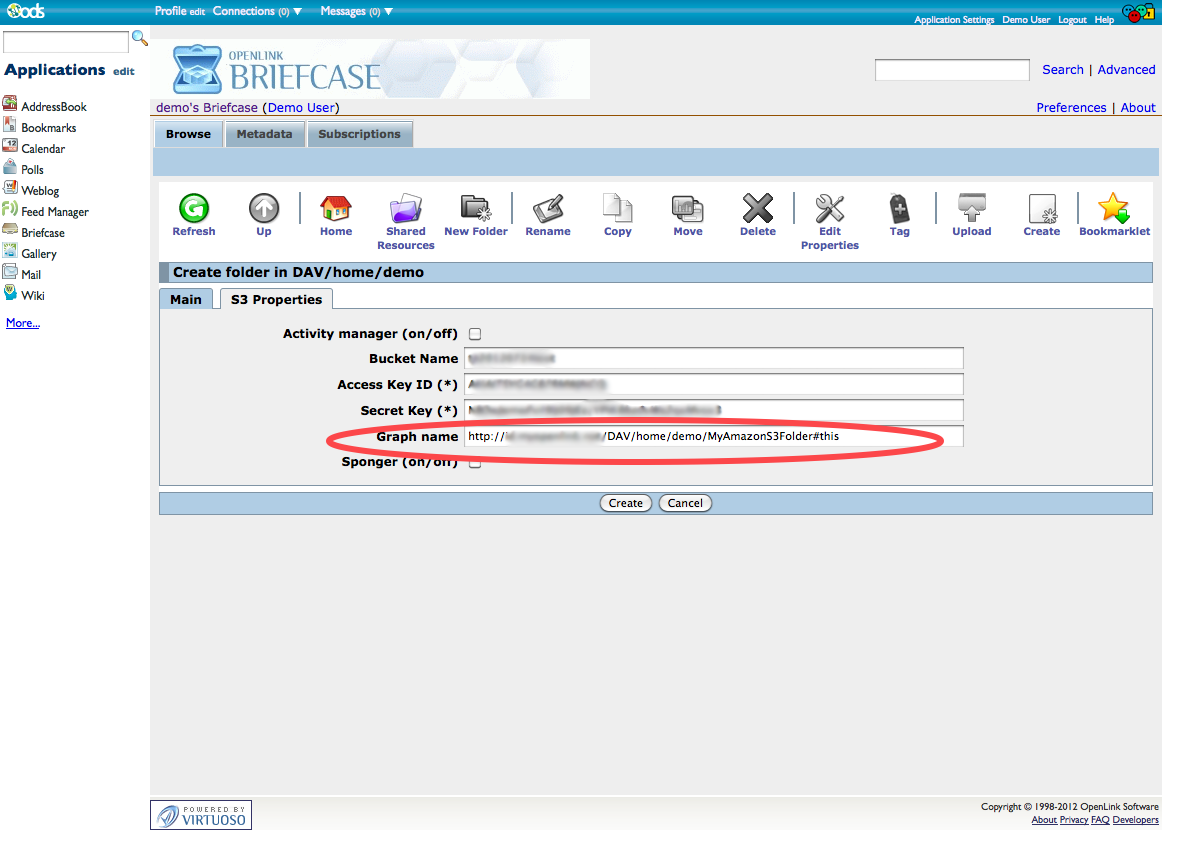Open the Bookmarklet star icon
The image size is (1180, 850).
pyautogui.click(x=1113, y=208)
